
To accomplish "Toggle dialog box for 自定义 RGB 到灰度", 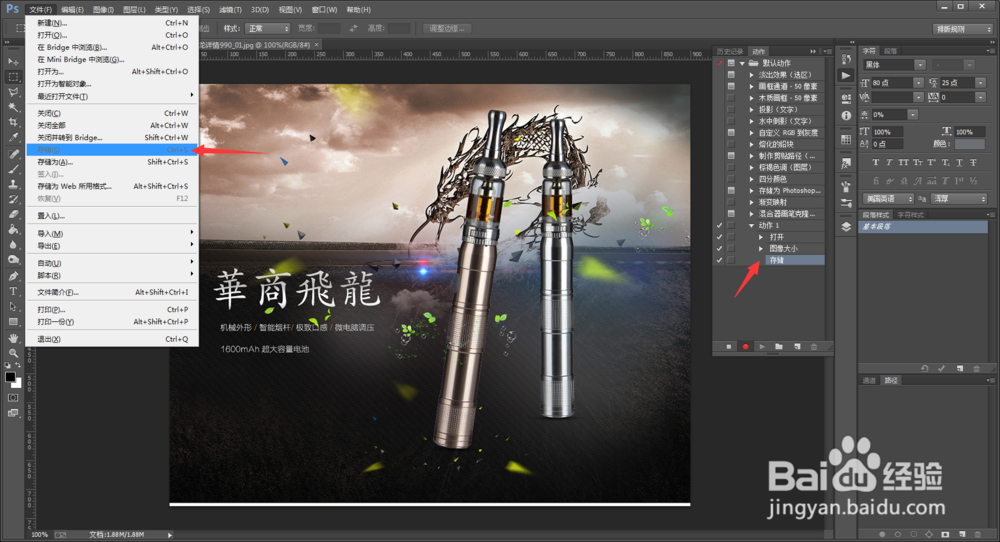I will 731,133.
